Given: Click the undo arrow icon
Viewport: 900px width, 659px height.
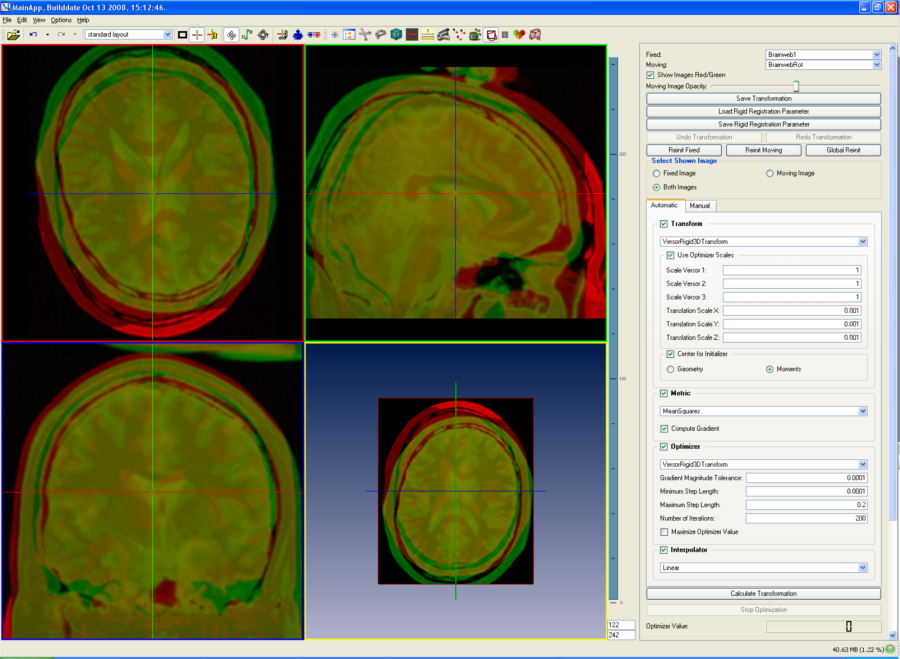Looking at the screenshot, I should pos(33,34).
